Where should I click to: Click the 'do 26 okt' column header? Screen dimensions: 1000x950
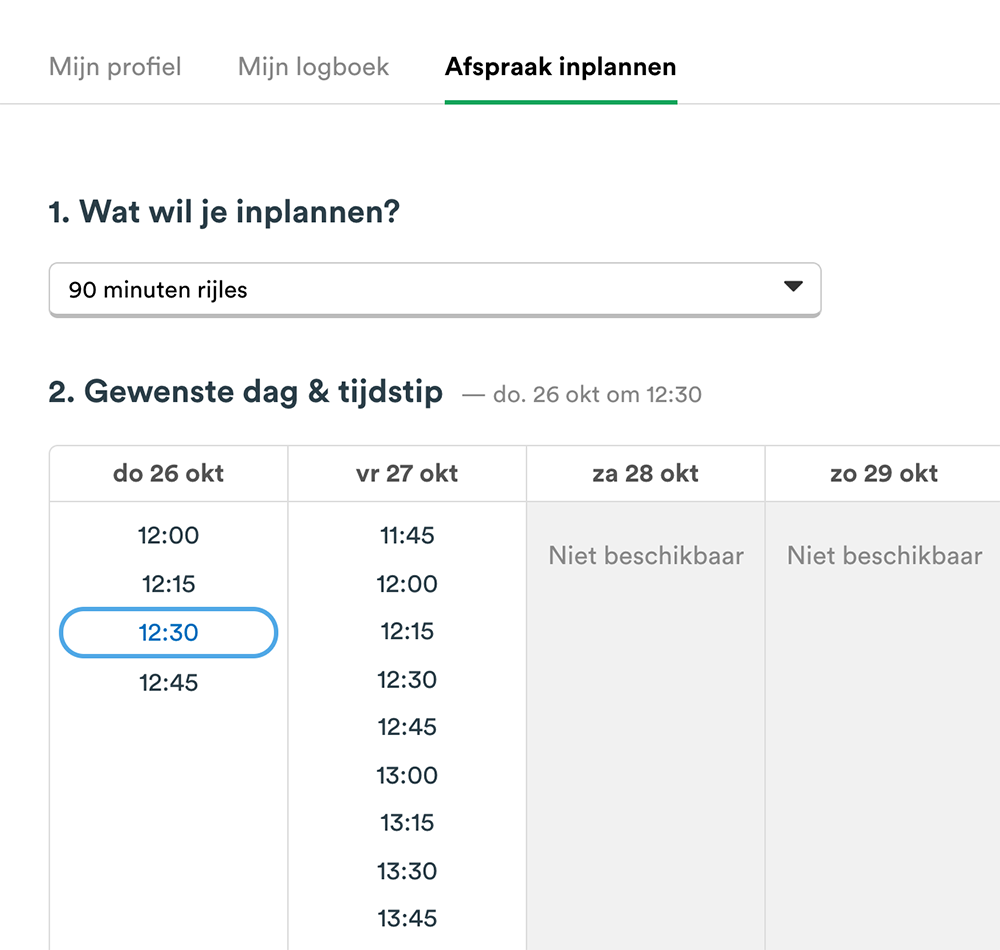coord(167,473)
